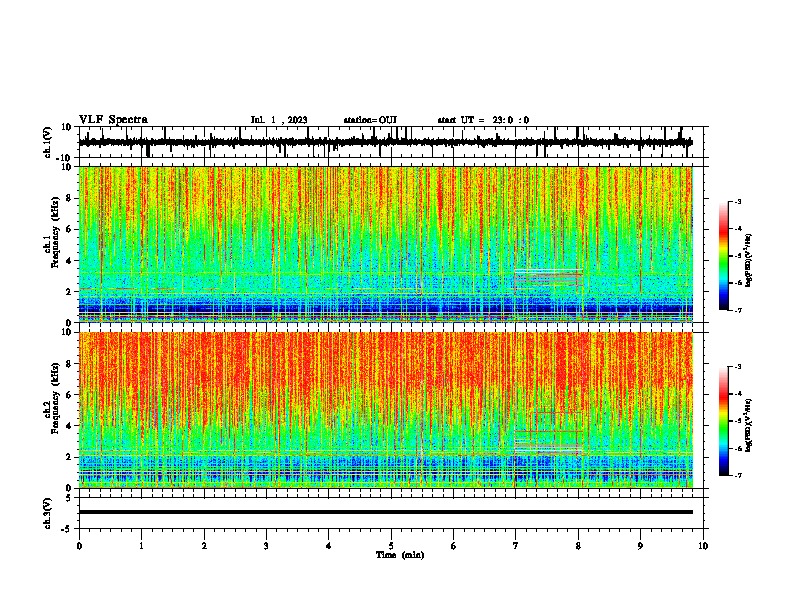Click the "7" tick on the time axis

pyautogui.click(x=516, y=546)
